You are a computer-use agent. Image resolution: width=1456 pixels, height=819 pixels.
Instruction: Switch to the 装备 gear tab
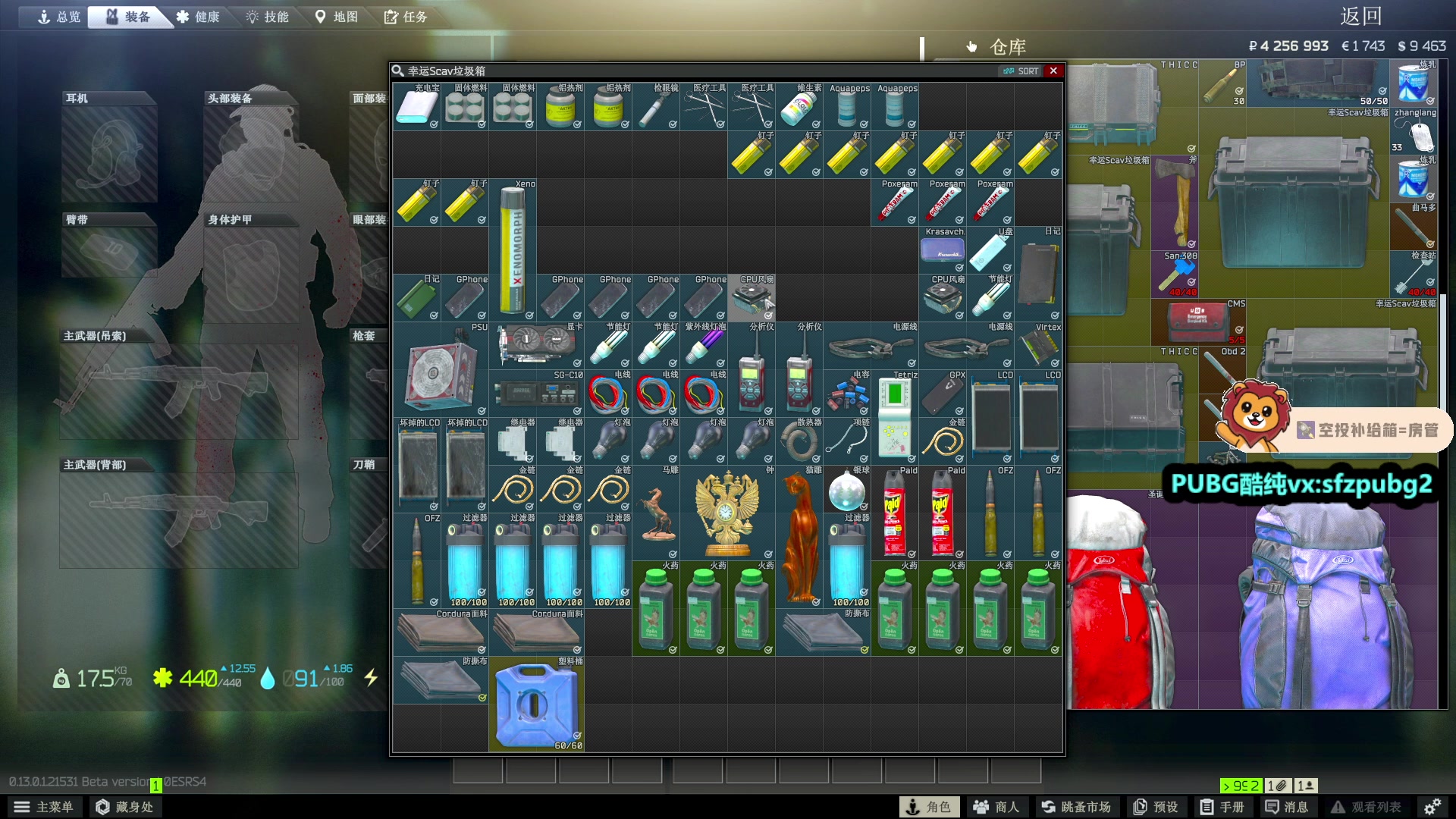click(x=127, y=17)
